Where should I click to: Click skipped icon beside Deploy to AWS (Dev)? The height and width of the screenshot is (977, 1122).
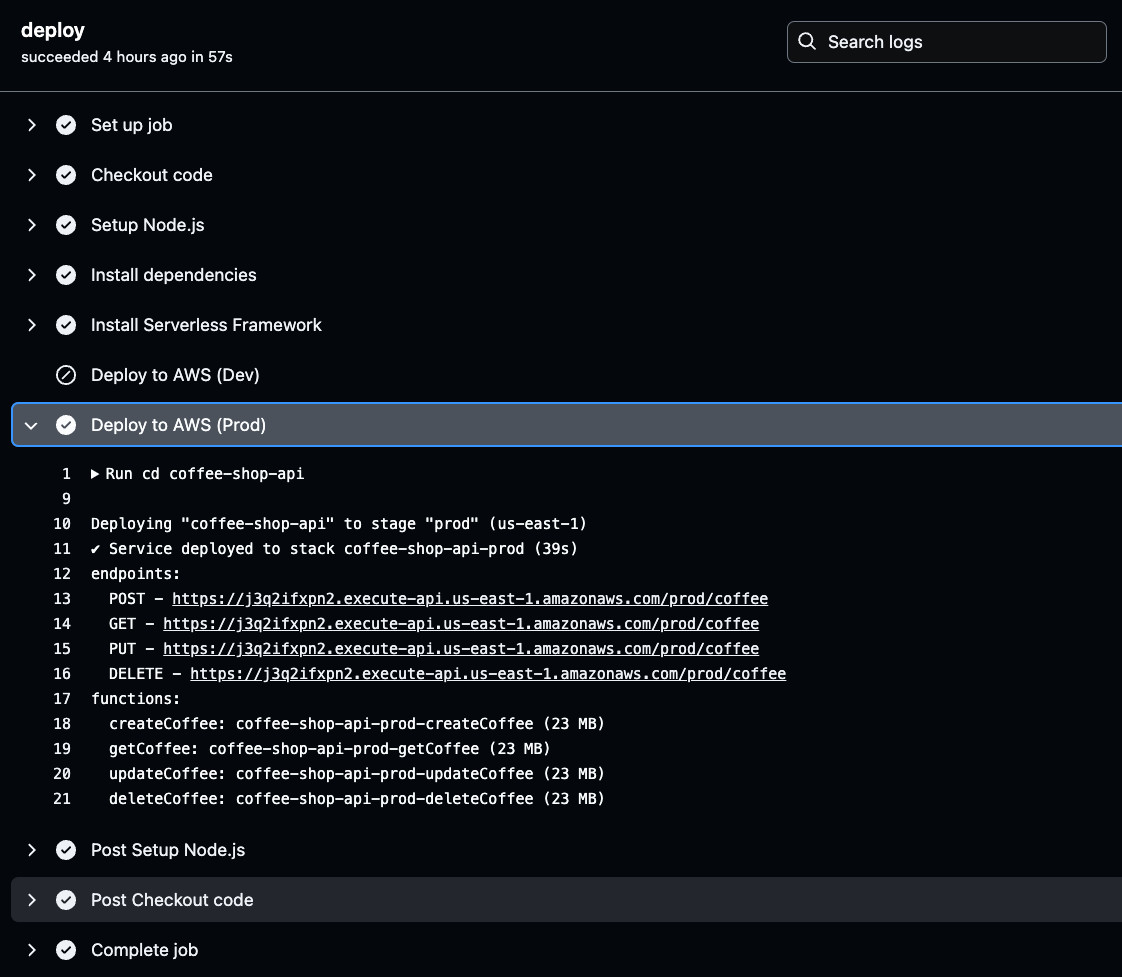click(x=66, y=375)
